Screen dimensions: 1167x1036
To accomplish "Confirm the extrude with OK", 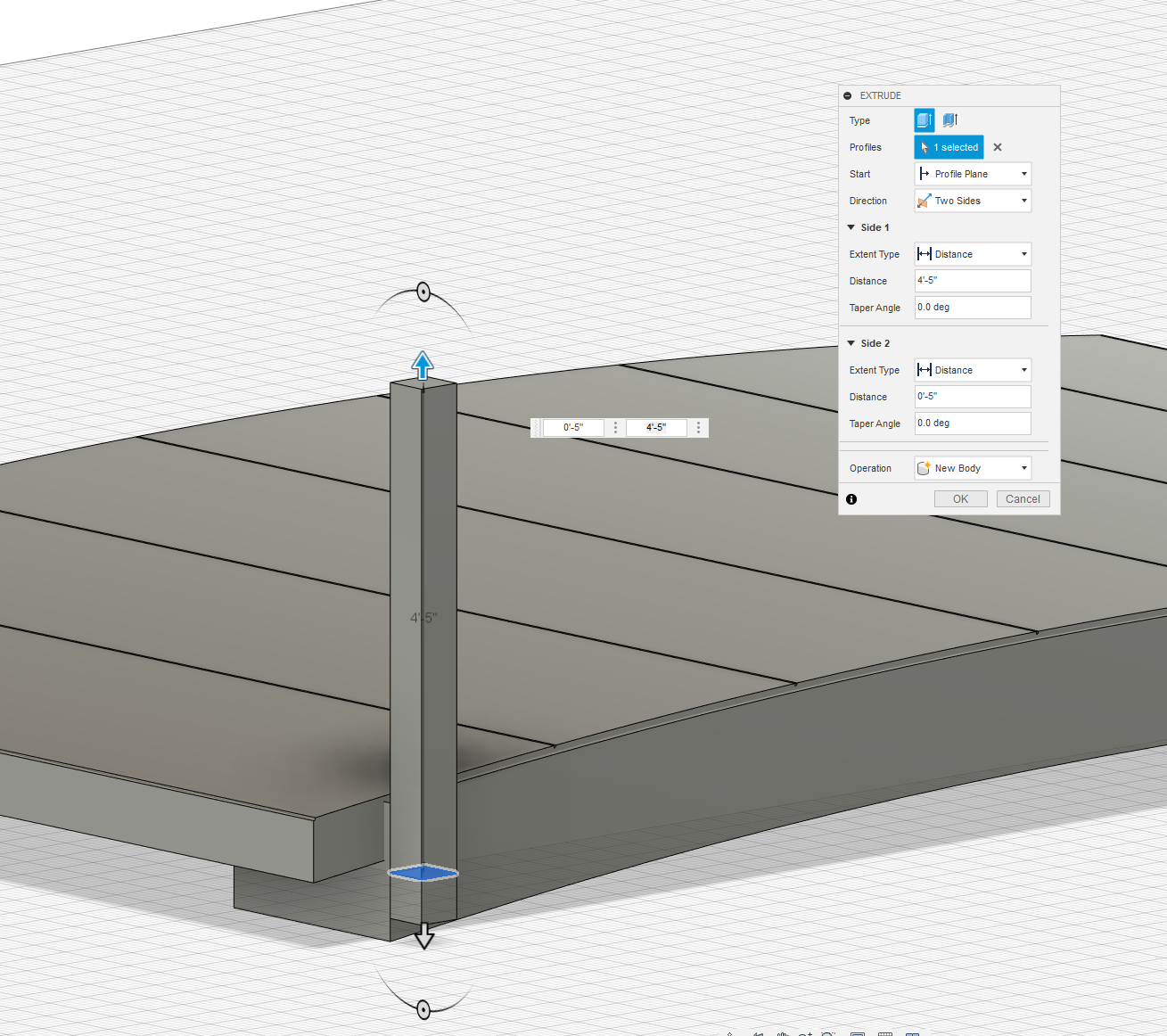I will click(960, 499).
